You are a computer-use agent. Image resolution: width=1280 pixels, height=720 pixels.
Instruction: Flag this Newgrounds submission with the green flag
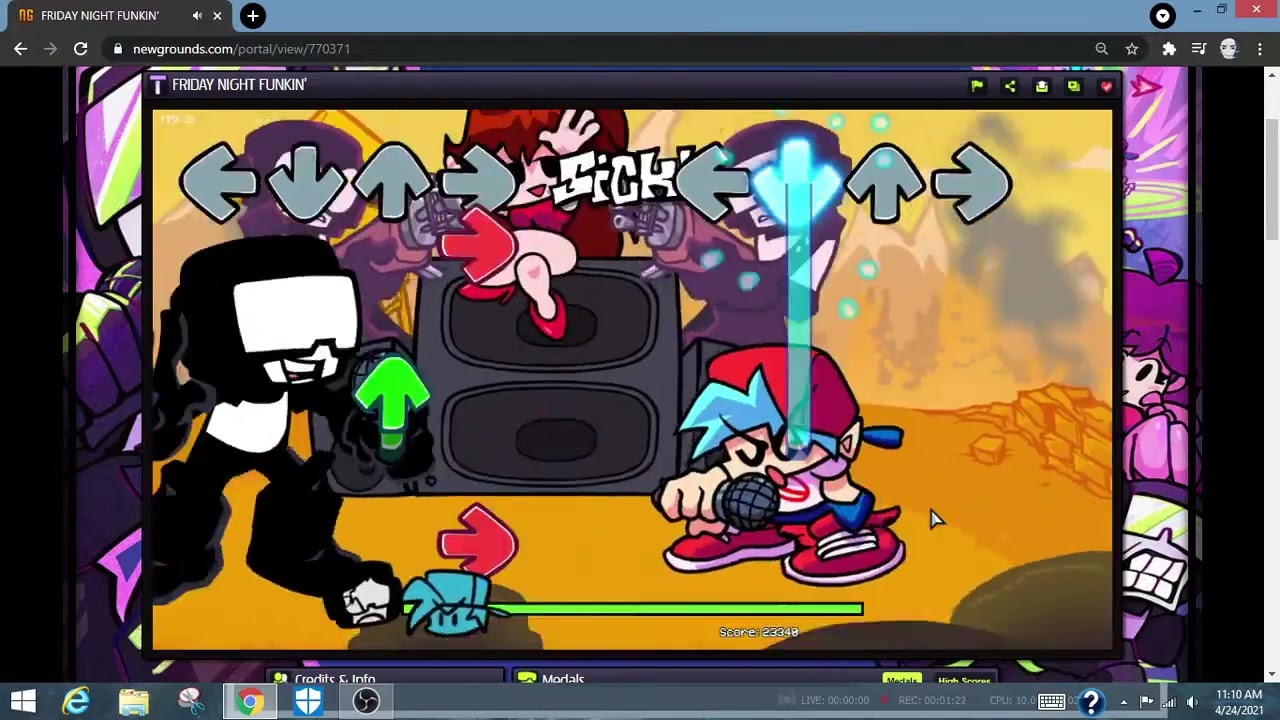pyautogui.click(x=977, y=86)
